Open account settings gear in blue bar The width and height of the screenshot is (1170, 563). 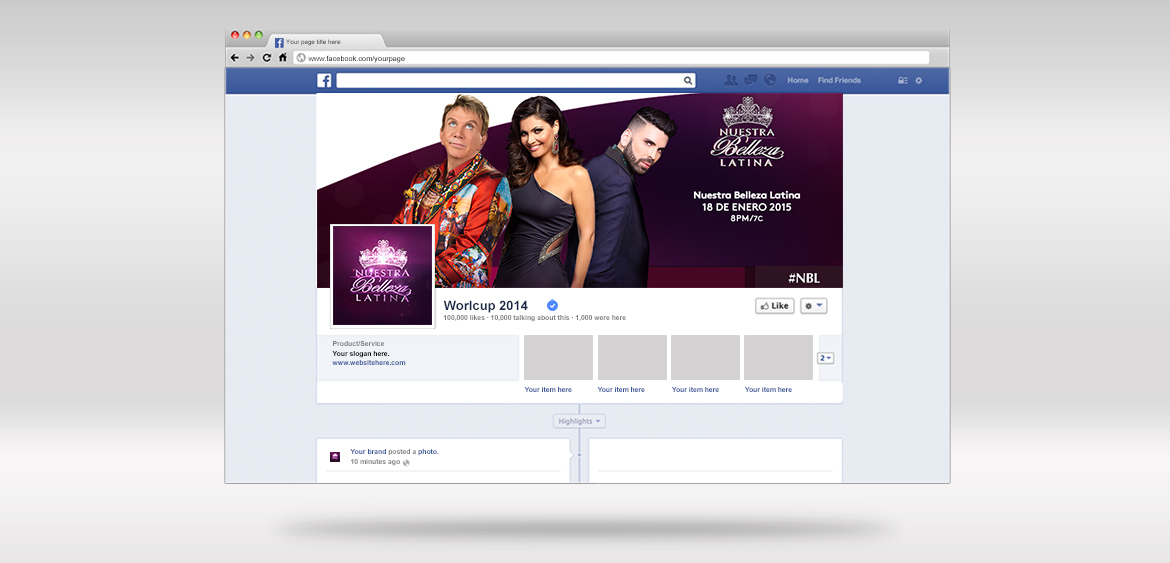pos(919,81)
